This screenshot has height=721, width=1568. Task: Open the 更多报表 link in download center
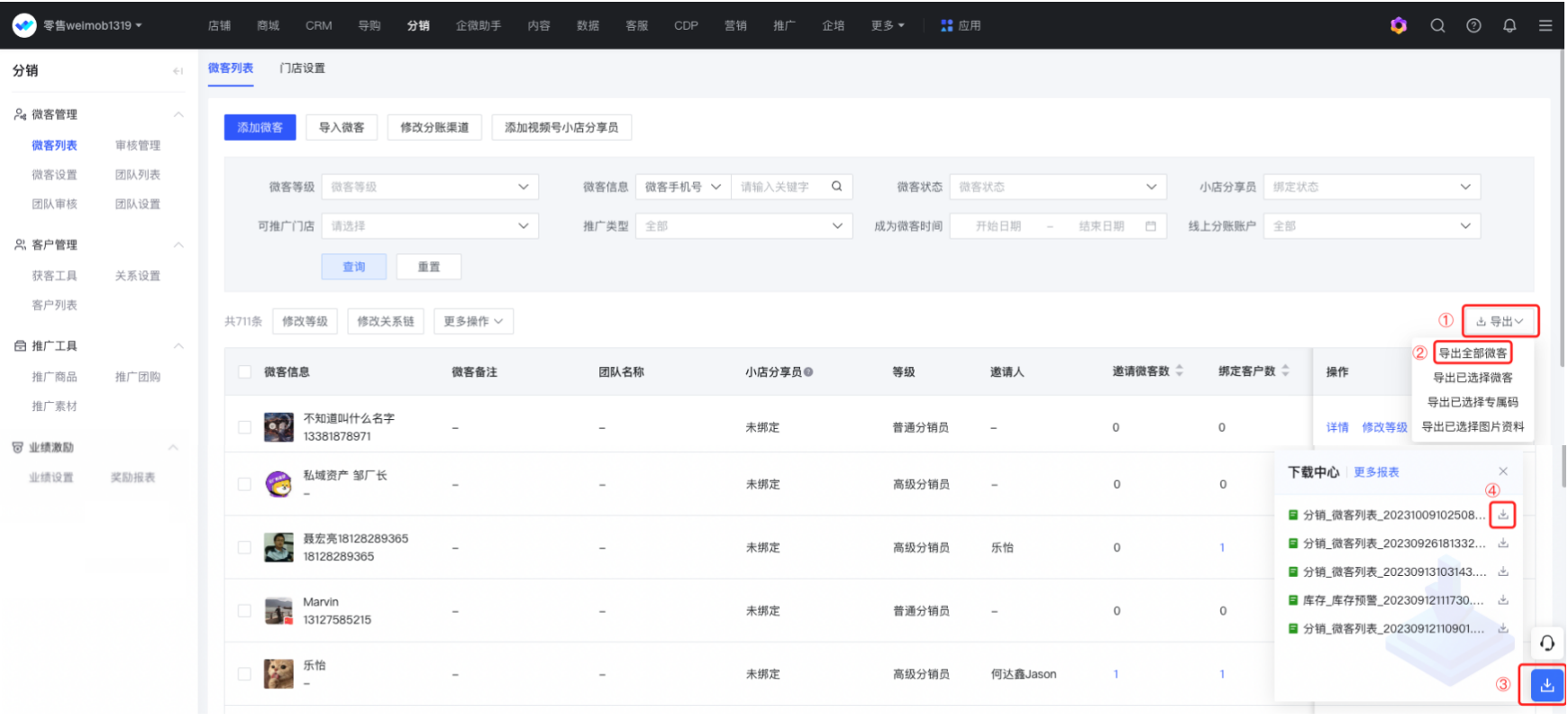(1376, 472)
